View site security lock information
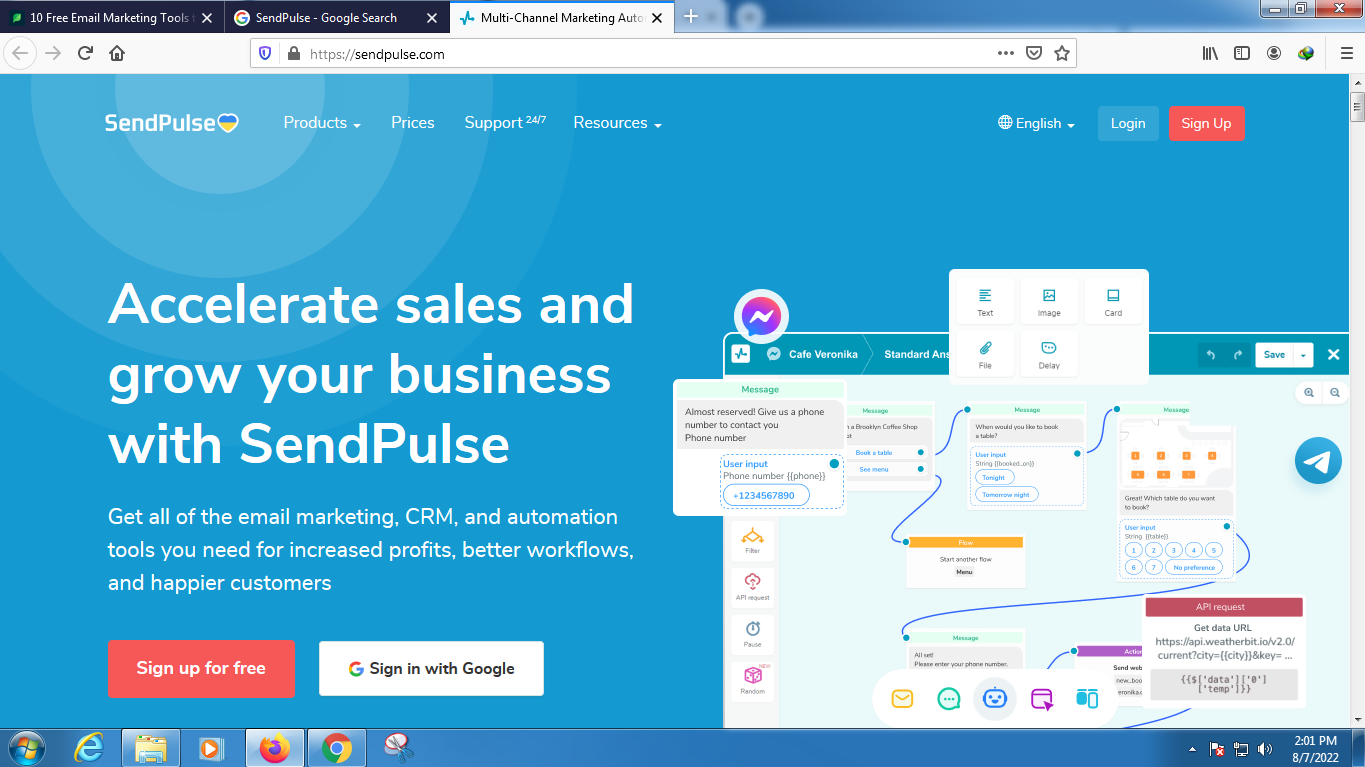Screen dimensions: 1365x767 pyautogui.click(x=293, y=54)
